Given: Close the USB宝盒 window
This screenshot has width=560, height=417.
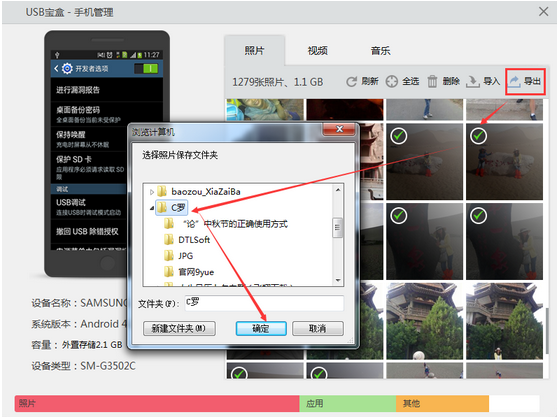Looking at the screenshot, I should click(544, 12).
